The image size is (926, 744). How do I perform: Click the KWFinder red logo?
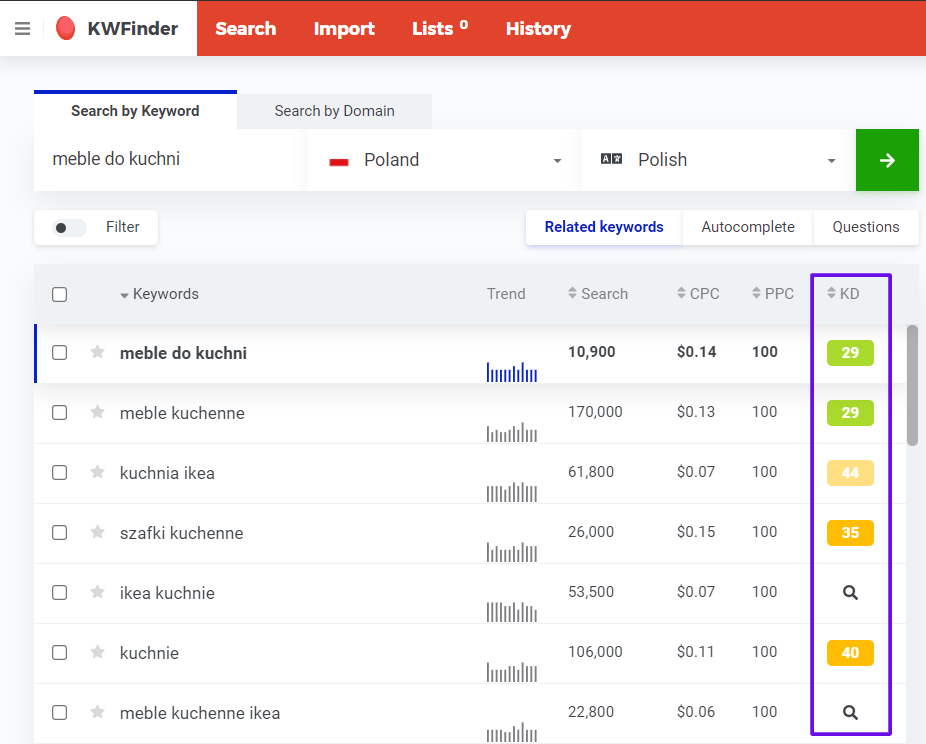[66, 28]
